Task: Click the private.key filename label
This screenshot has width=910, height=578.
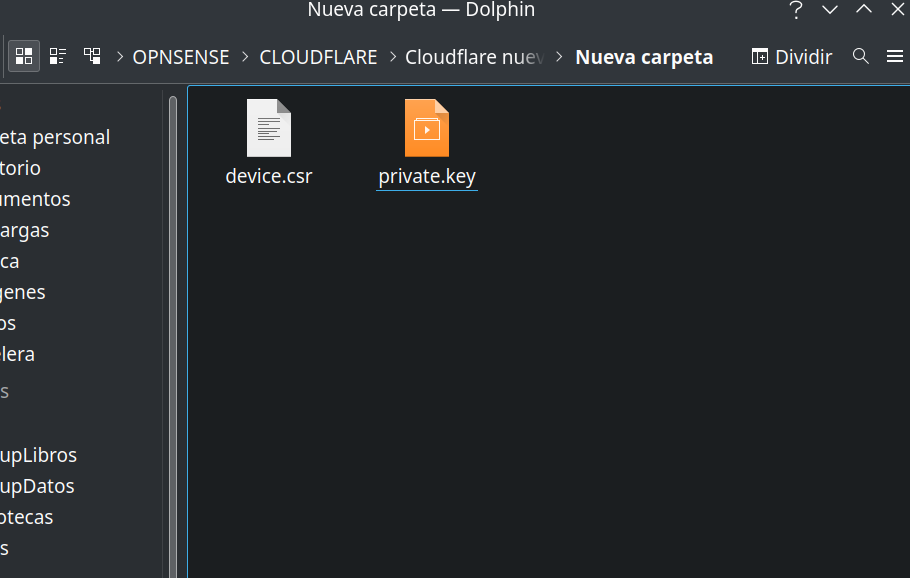Action: coord(427,177)
